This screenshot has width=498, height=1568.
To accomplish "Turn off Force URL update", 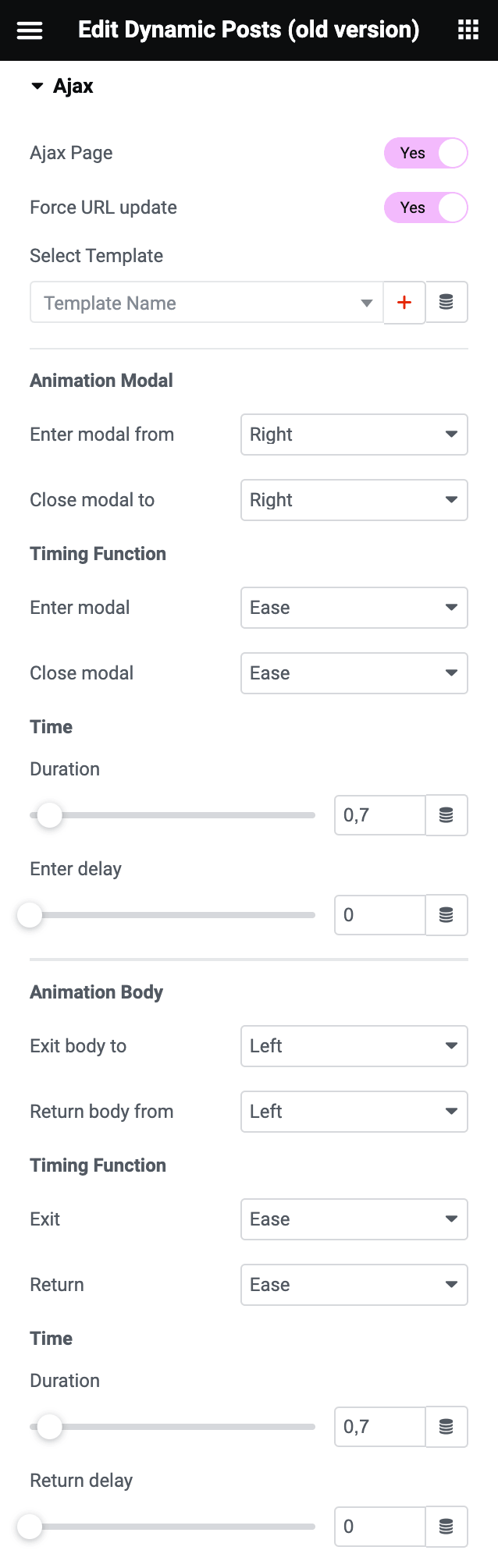I will 426,208.
